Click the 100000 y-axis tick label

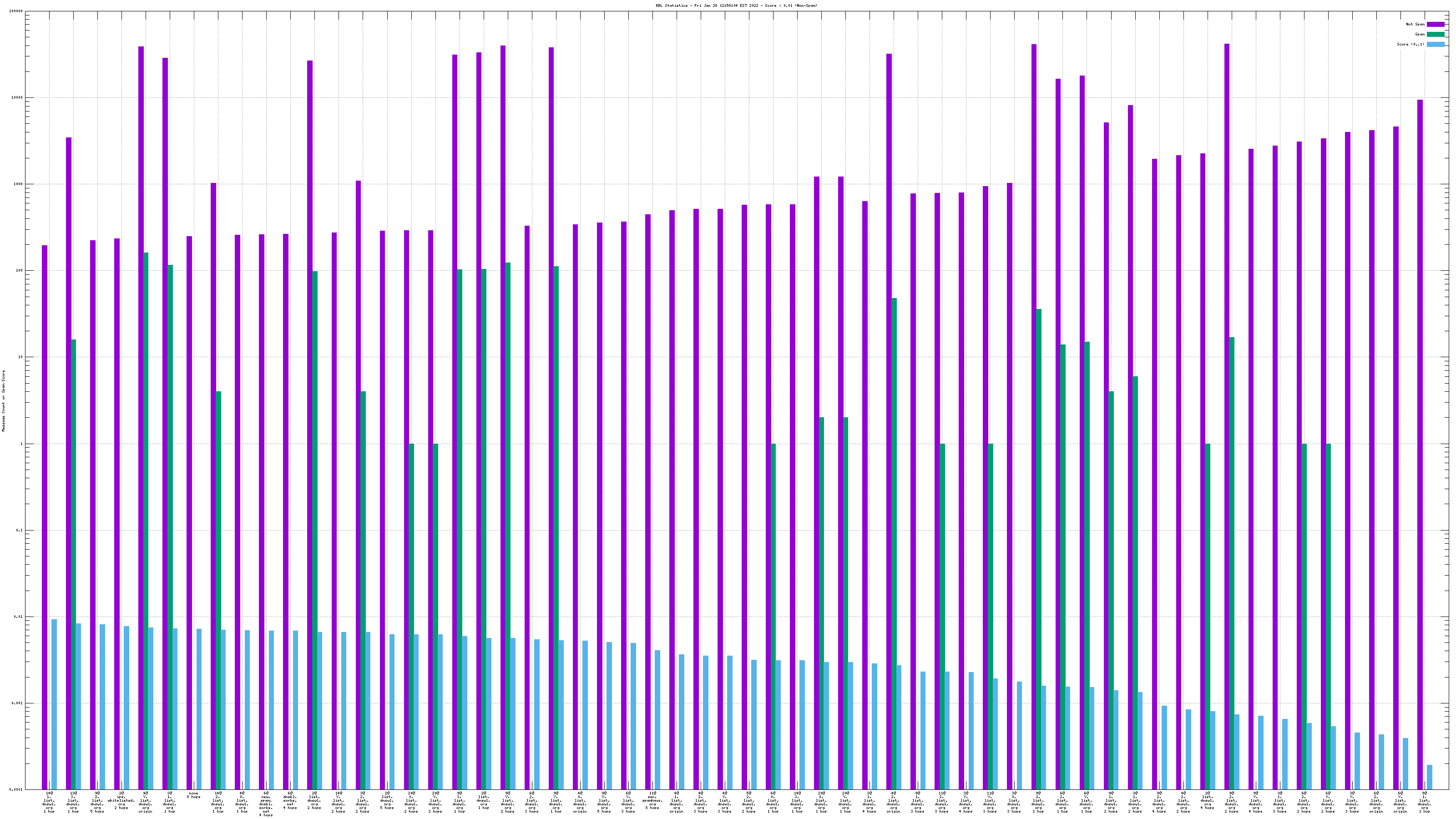pos(16,11)
